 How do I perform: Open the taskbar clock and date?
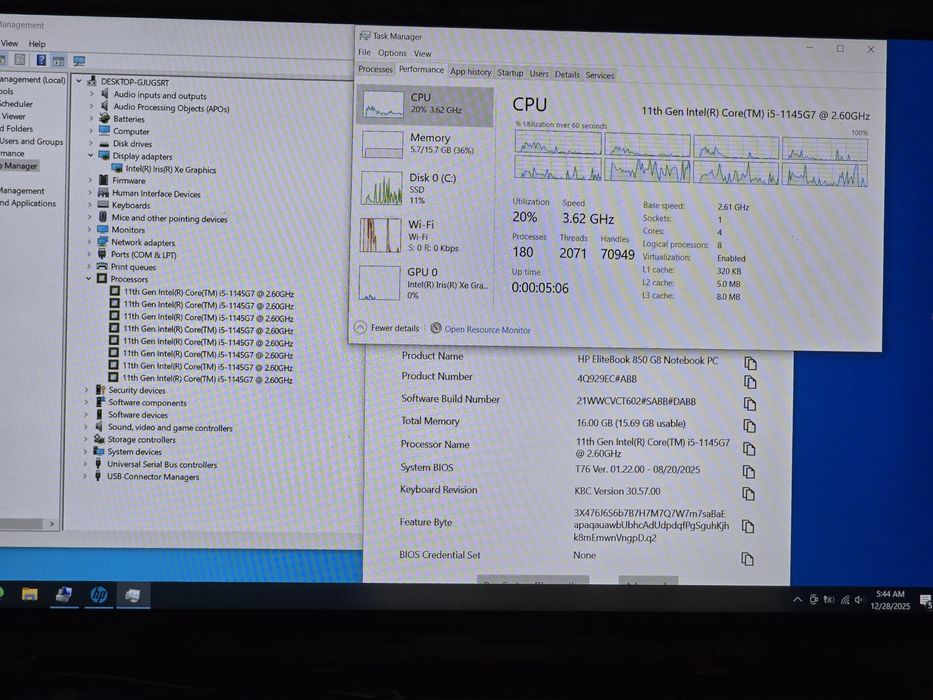coord(890,599)
